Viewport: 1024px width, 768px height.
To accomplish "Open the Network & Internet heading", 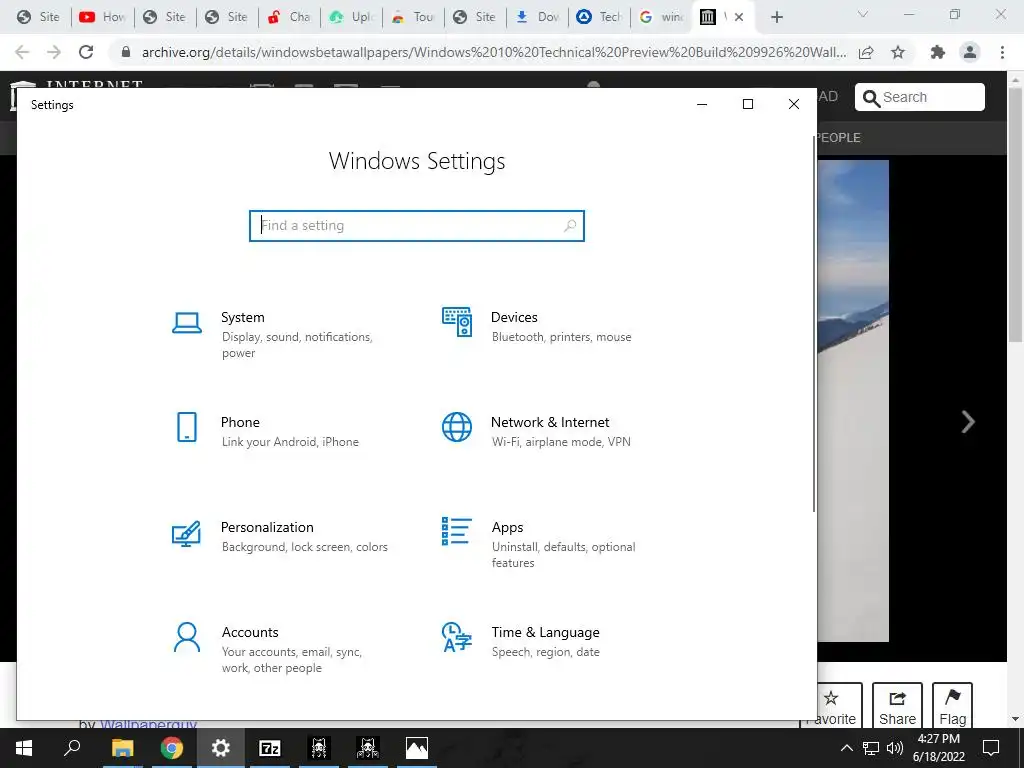I will coord(550,423).
